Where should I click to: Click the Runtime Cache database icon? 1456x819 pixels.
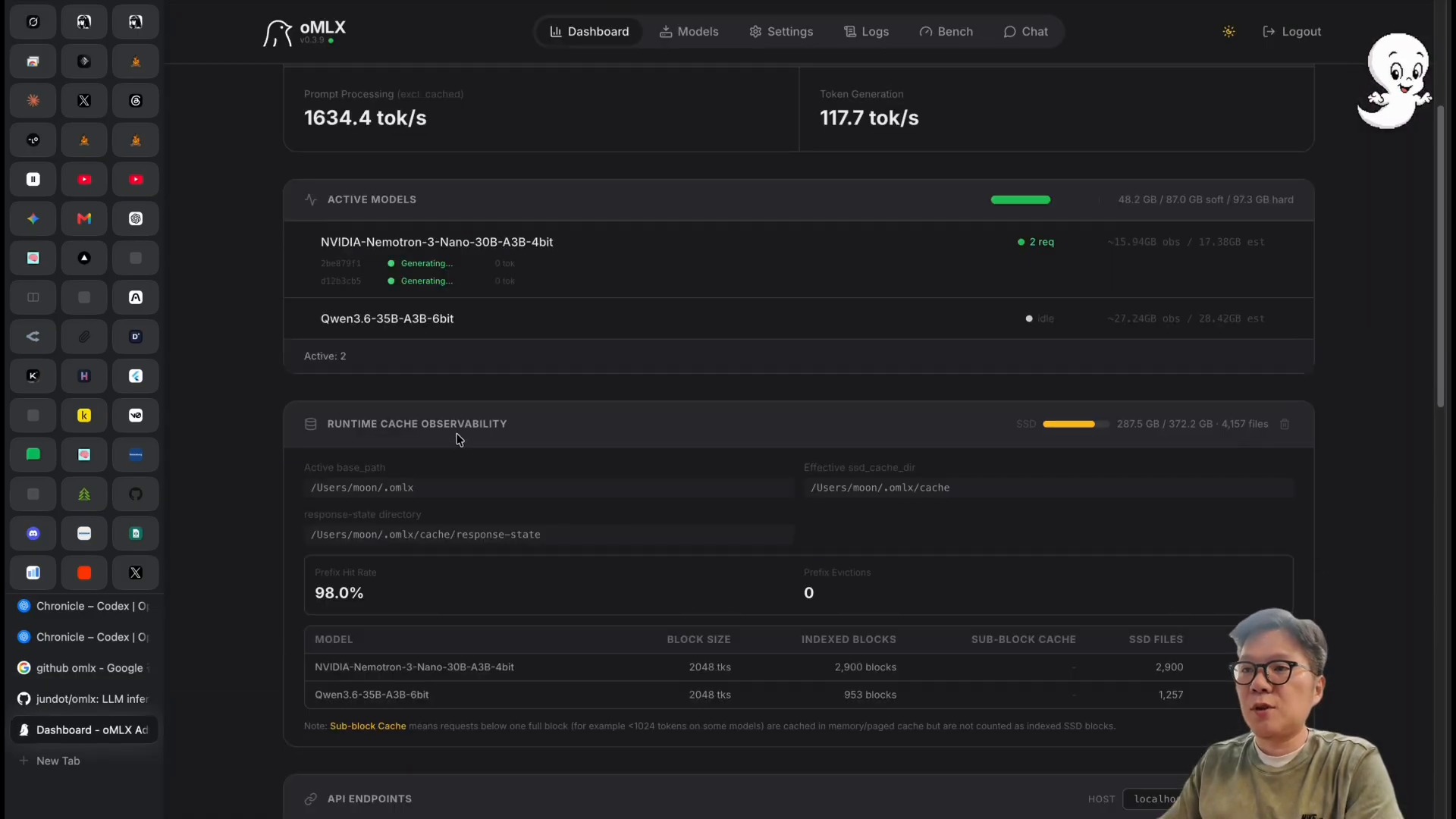tap(310, 424)
